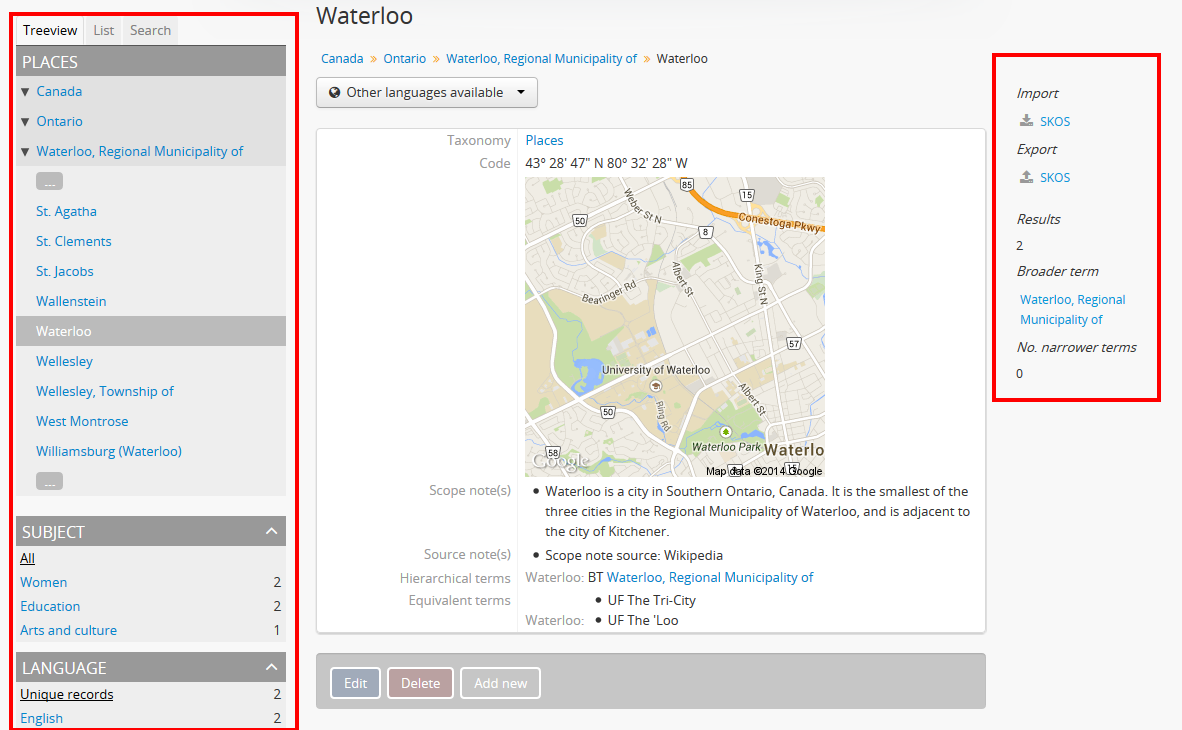The image size is (1182, 730).
Task: Open the Places taxonomy link
Action: coord(544,141)
